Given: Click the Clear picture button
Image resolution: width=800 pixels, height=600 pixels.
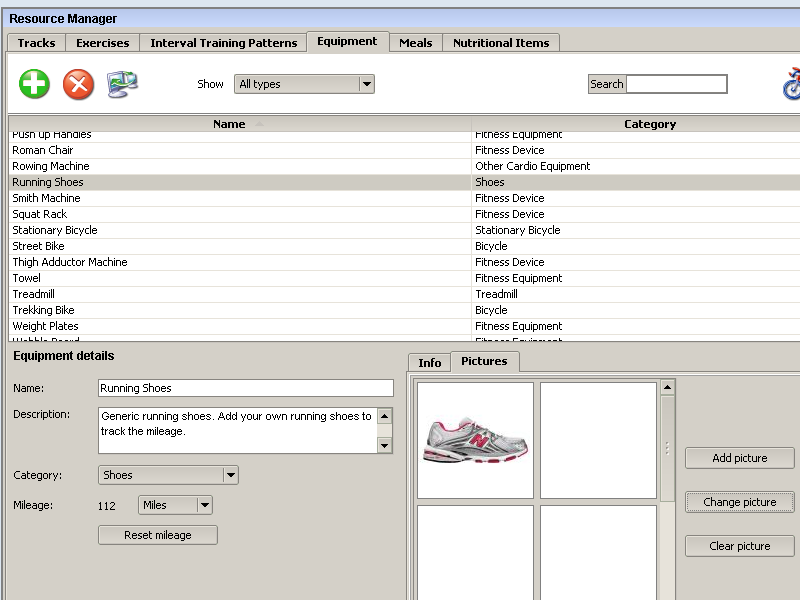Looking at the screenshot, I should pyautogui.click(x=739, y=546).
